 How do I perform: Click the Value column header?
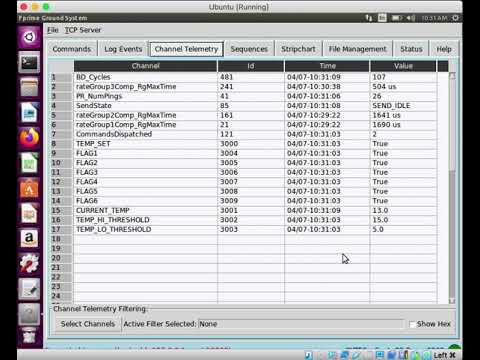pos(403,66)
